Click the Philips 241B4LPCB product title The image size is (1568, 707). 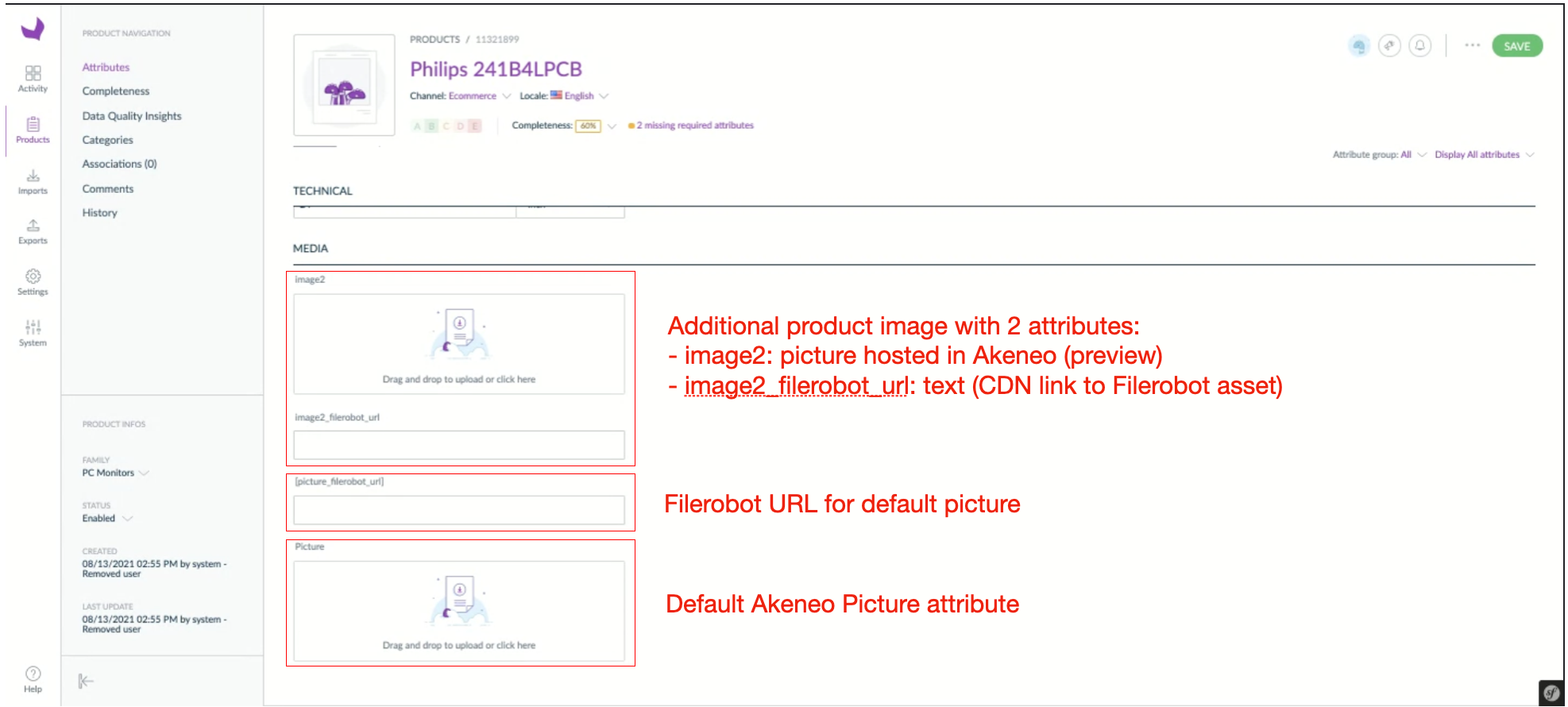pos(496,69)
